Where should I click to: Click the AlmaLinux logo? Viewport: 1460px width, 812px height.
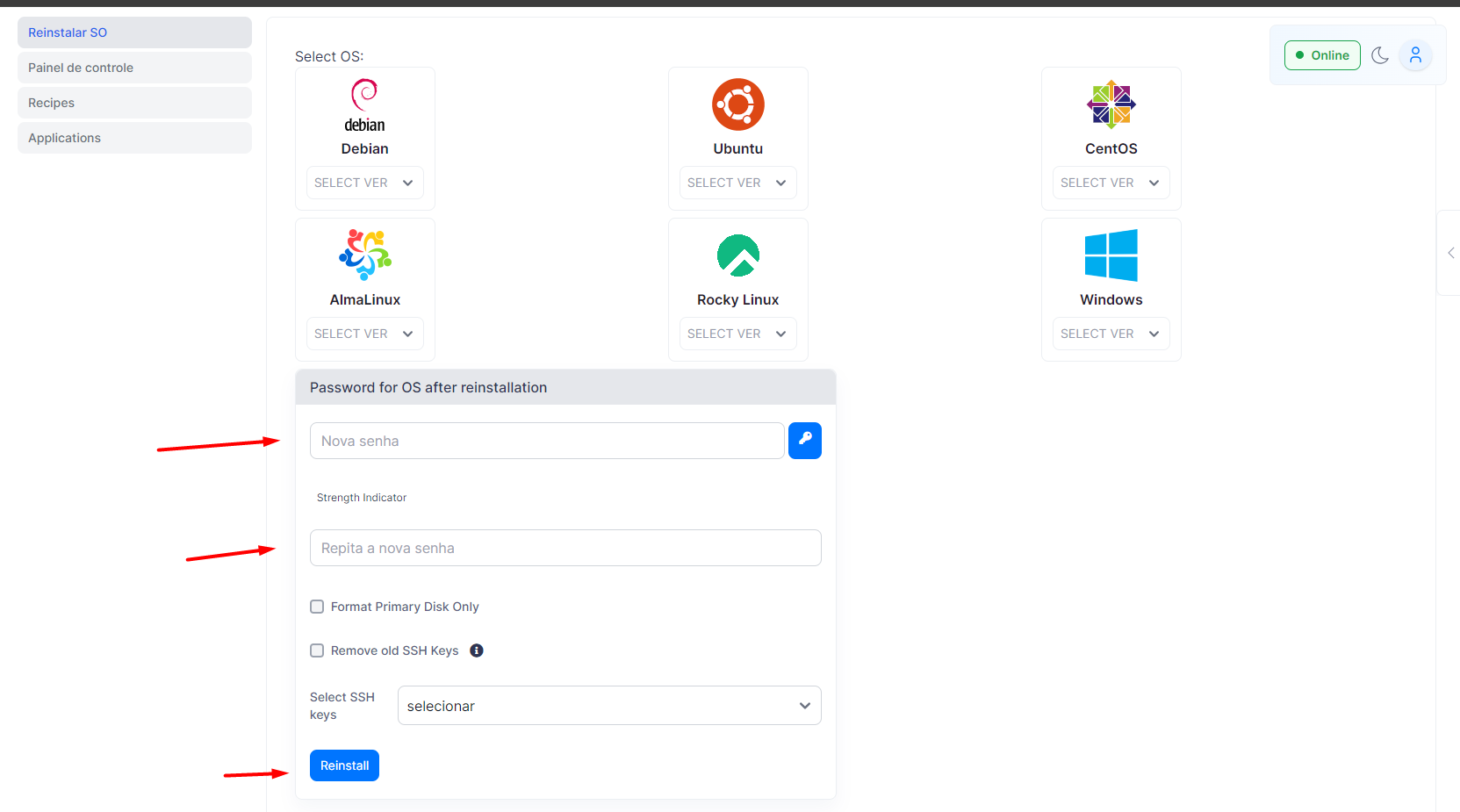pyautogui.click(x=365, y=255)
